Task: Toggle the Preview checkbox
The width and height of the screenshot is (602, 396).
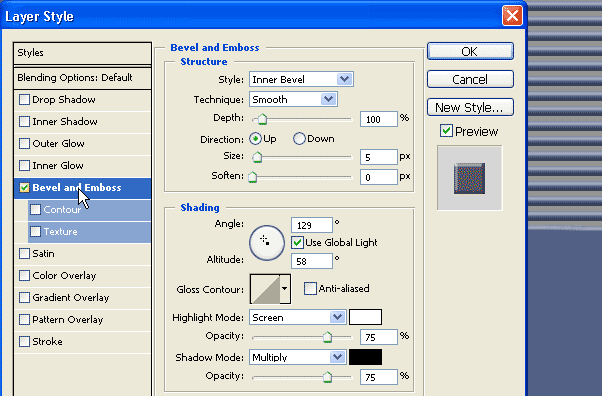Action: (446, 131)
